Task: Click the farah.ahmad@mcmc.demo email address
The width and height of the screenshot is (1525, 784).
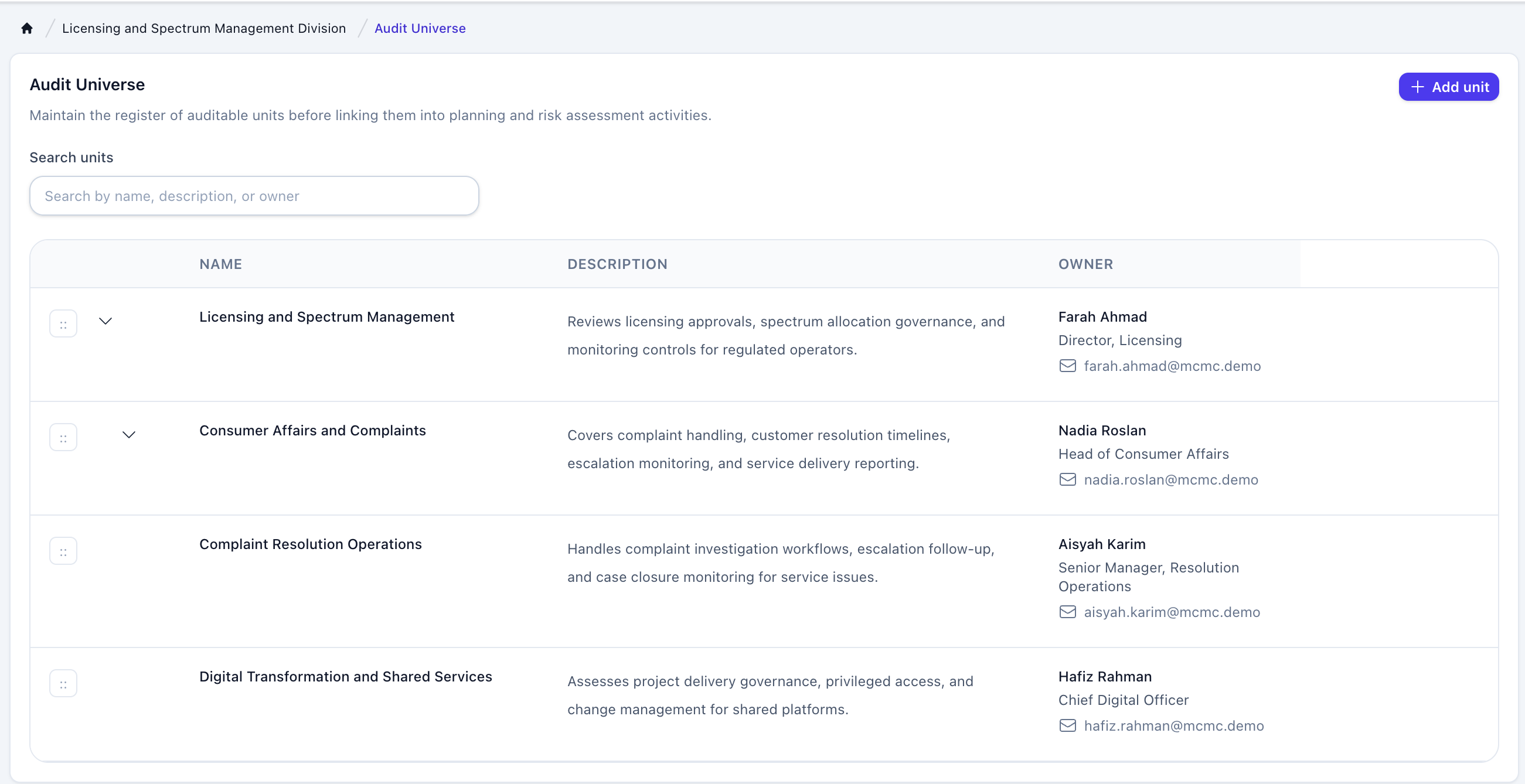Action: point(1172,366)
